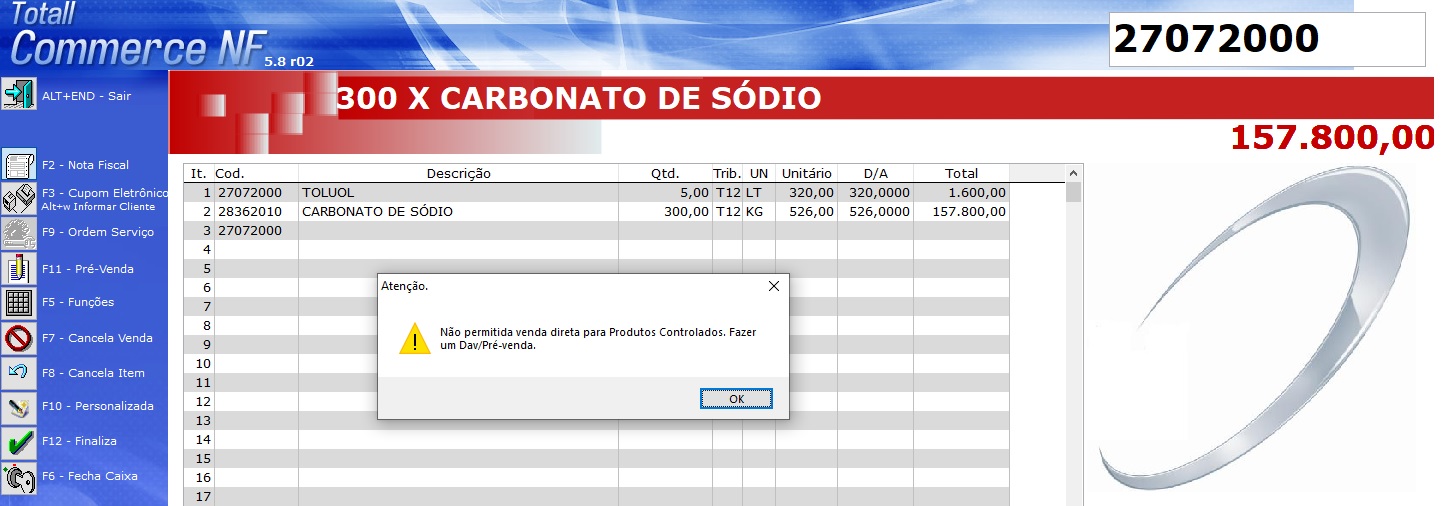Open the F5 Funções grid icon

click(19, 302)
